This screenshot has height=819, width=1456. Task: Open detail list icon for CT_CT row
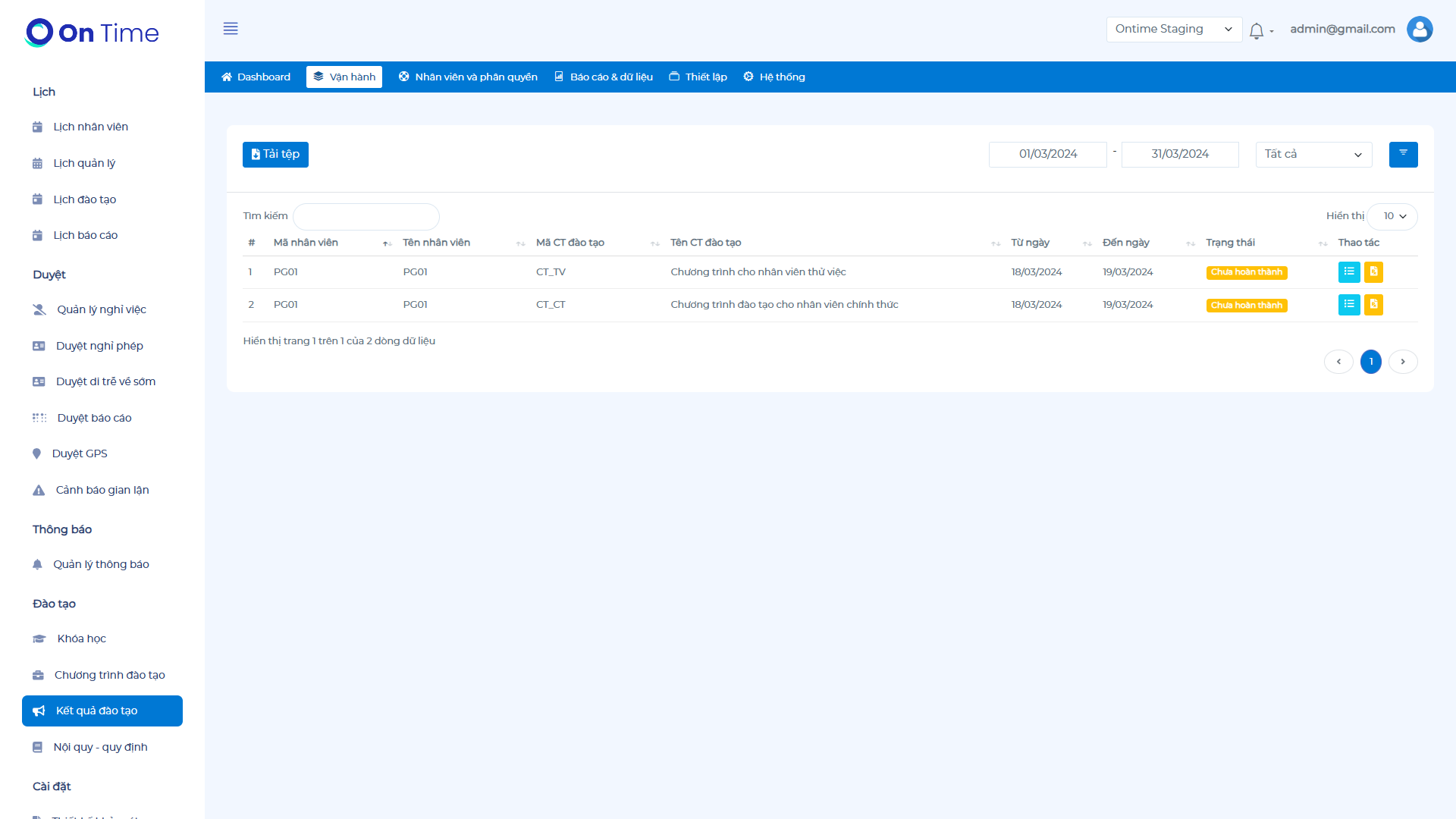[1348, 305]
